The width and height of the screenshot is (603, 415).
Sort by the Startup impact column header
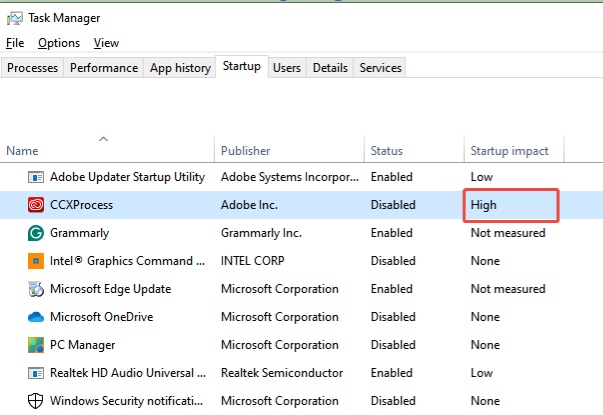pos(509,151)
